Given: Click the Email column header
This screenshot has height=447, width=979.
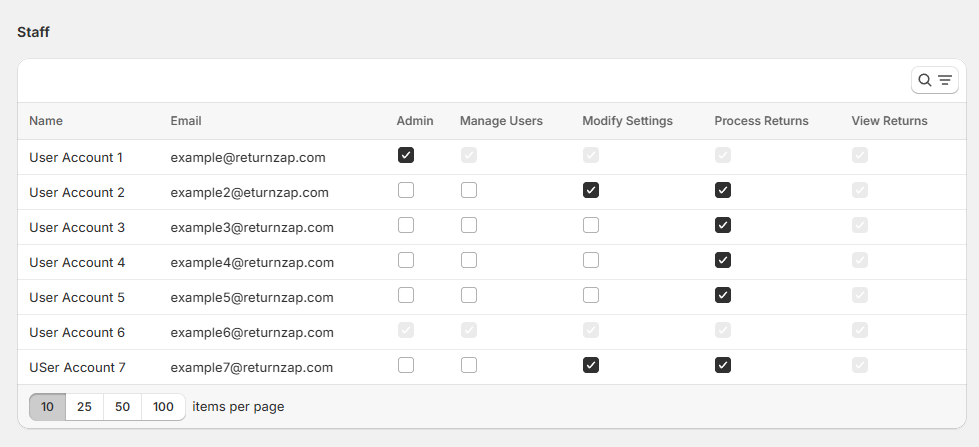Looking at the screenshot, I should tap(186, 121).
